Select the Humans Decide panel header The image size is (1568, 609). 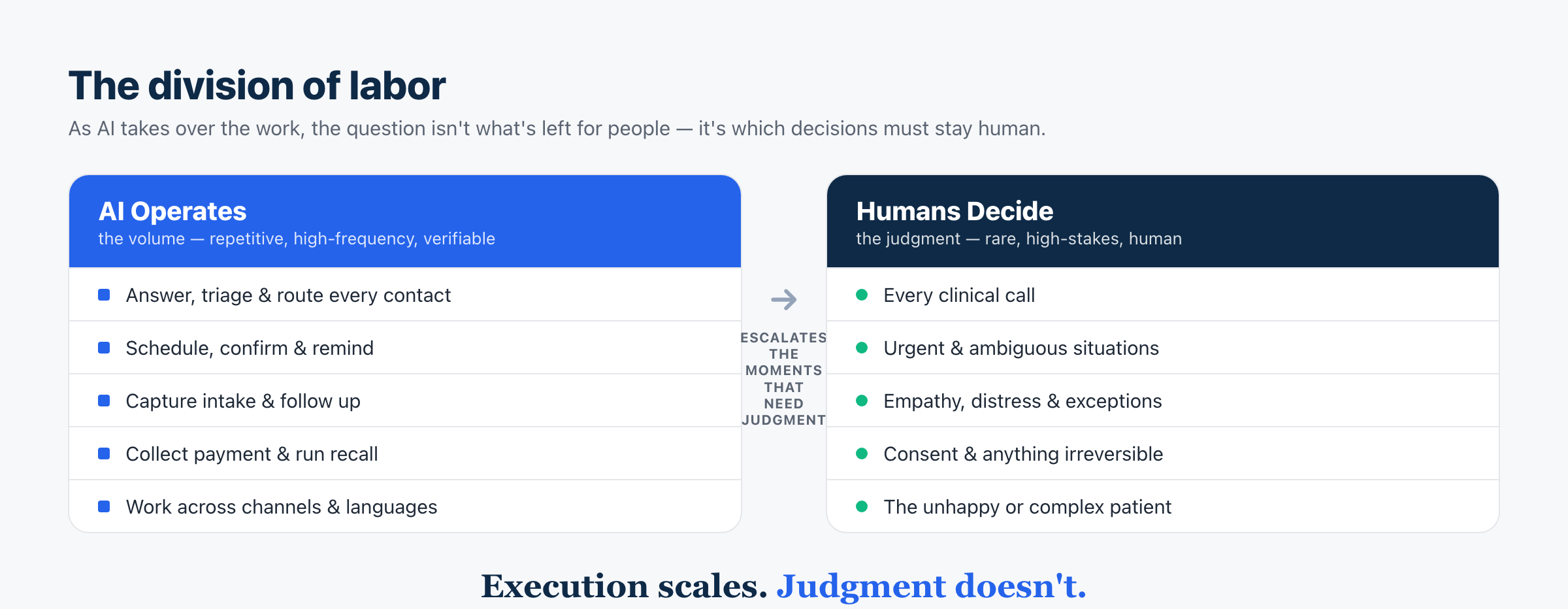(1163, 222)
